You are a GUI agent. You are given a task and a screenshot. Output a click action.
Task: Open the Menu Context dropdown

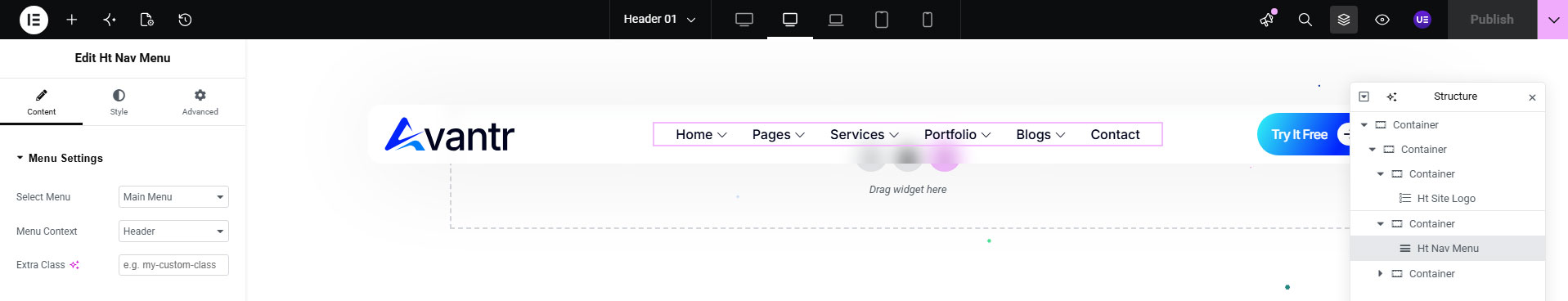pos(173,231)
